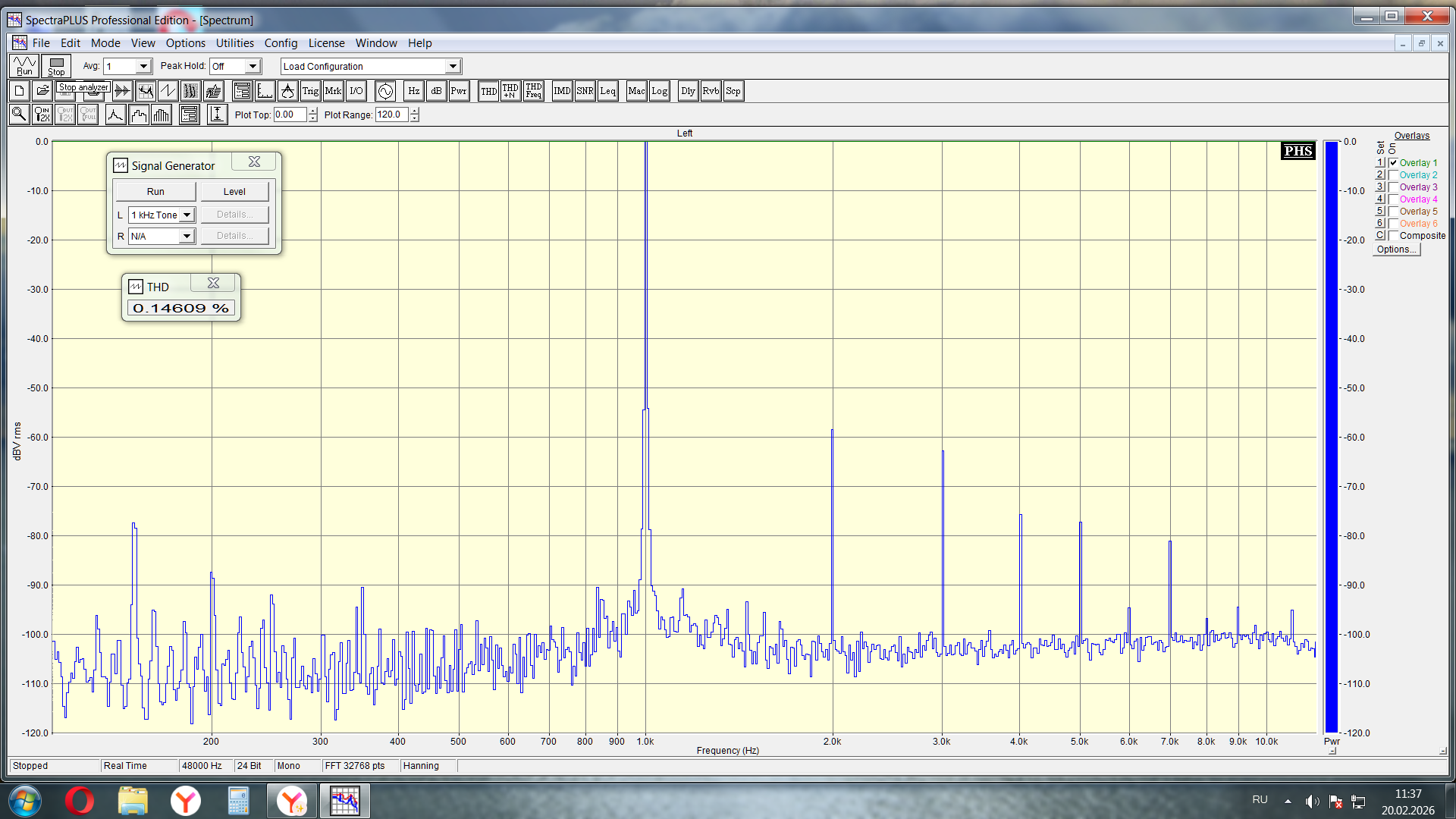1456x819 pixels.
Task: Enable the Overlay 3 checkbox
Action: 1394,187
